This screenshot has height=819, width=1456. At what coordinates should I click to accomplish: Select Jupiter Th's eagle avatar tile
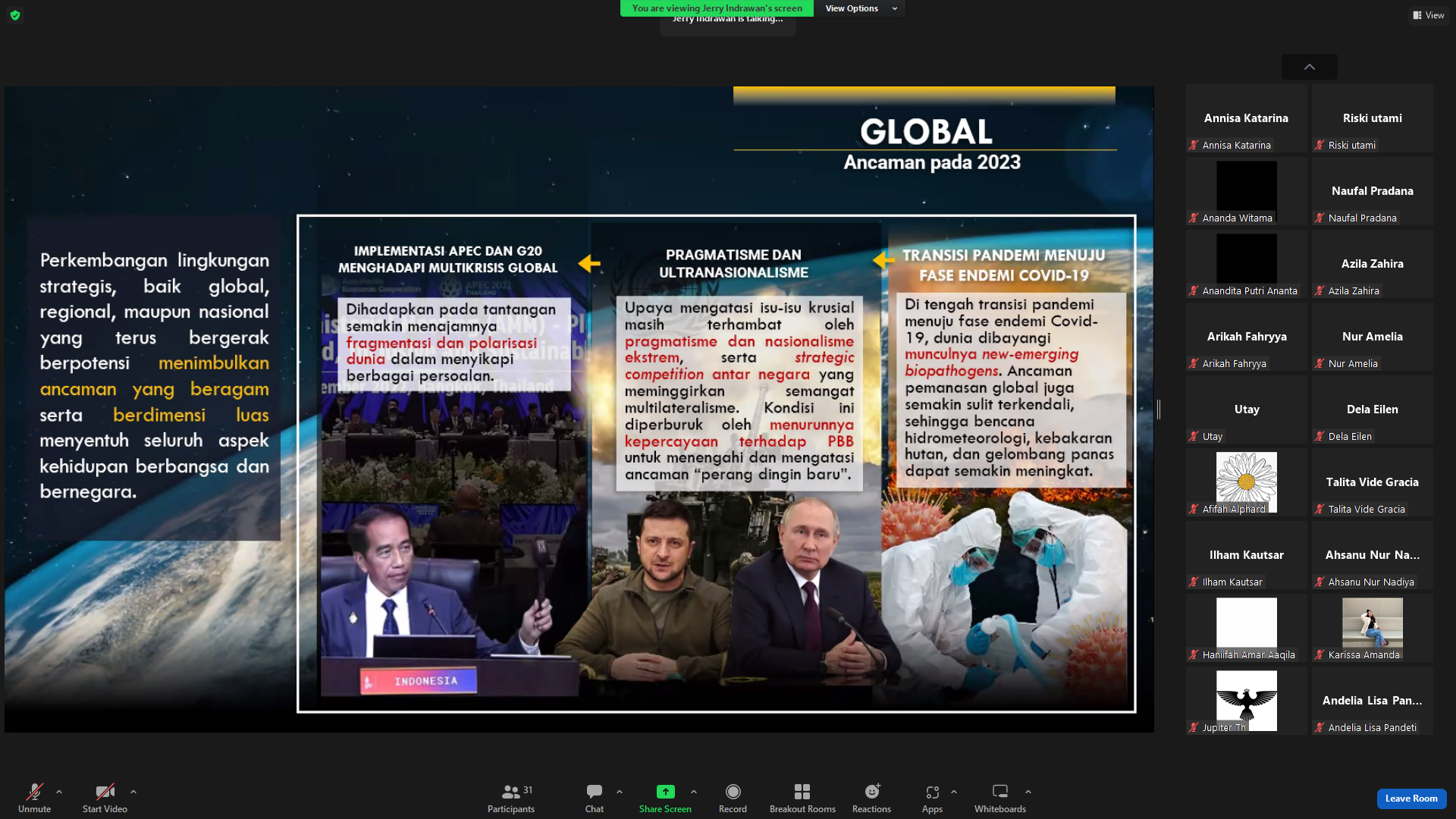click(x=1247, y=701)
